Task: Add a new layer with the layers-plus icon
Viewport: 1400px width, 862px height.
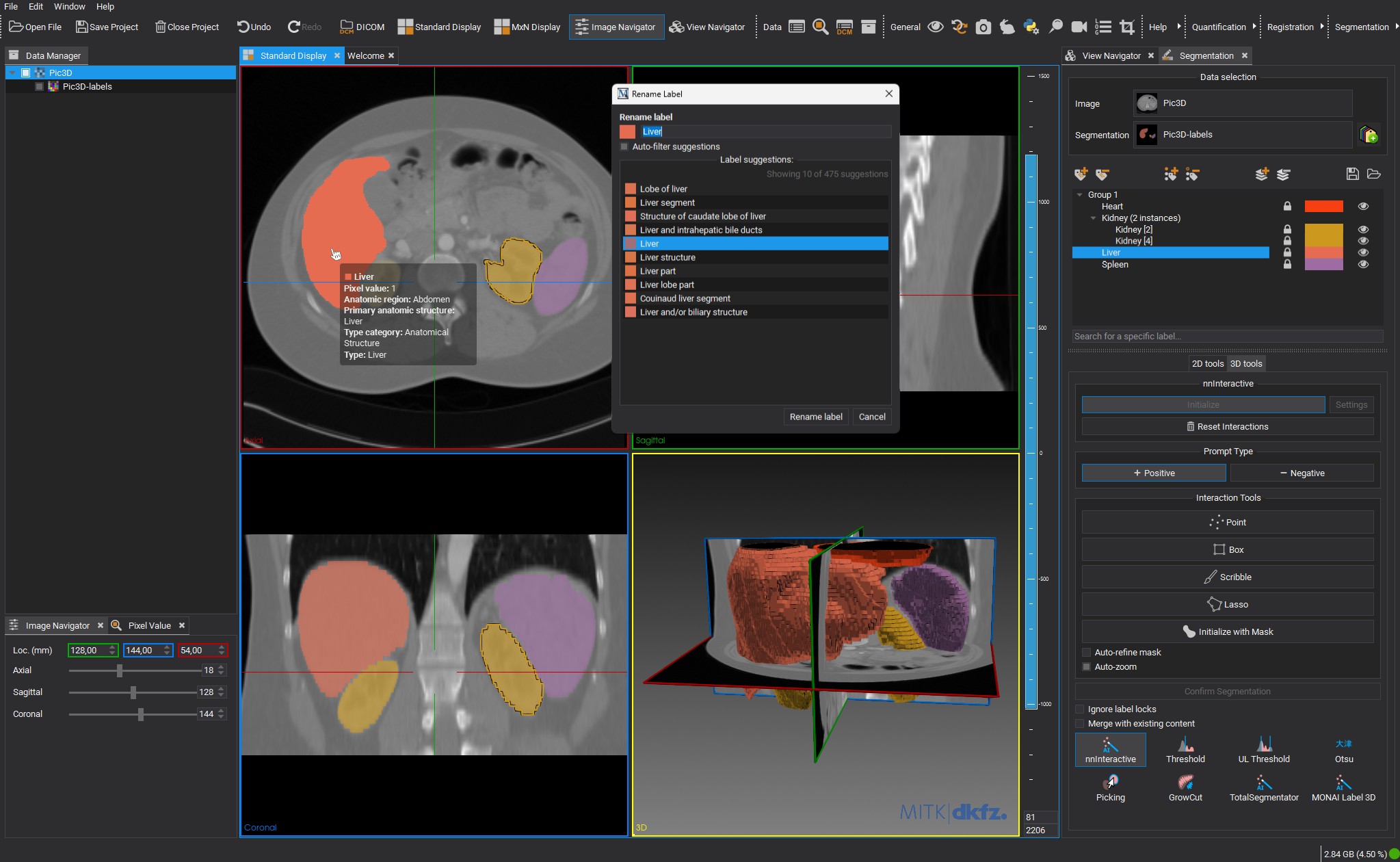Action: (1262, 174)
